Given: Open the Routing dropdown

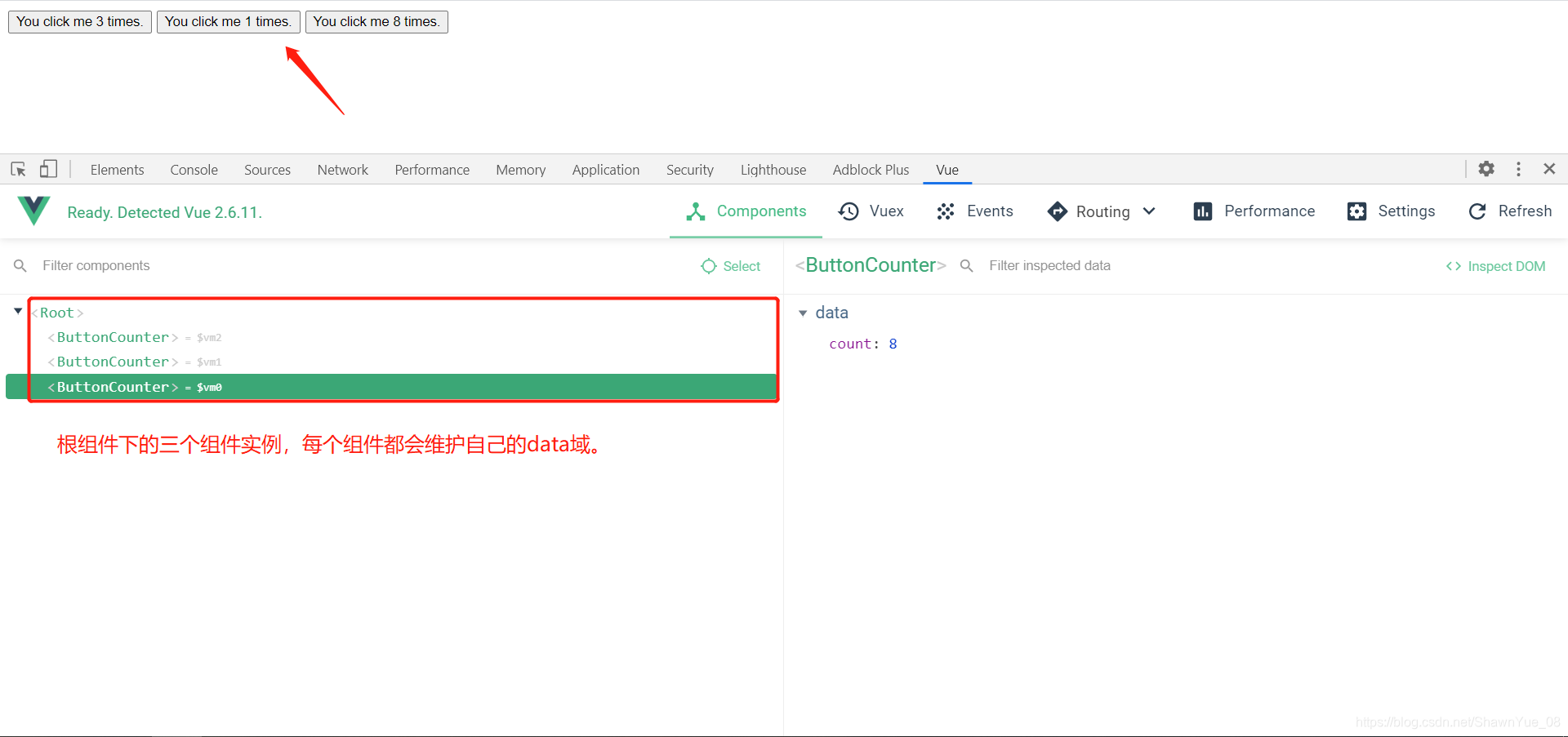Looking at the screenshot, I should coord(1102,211).
